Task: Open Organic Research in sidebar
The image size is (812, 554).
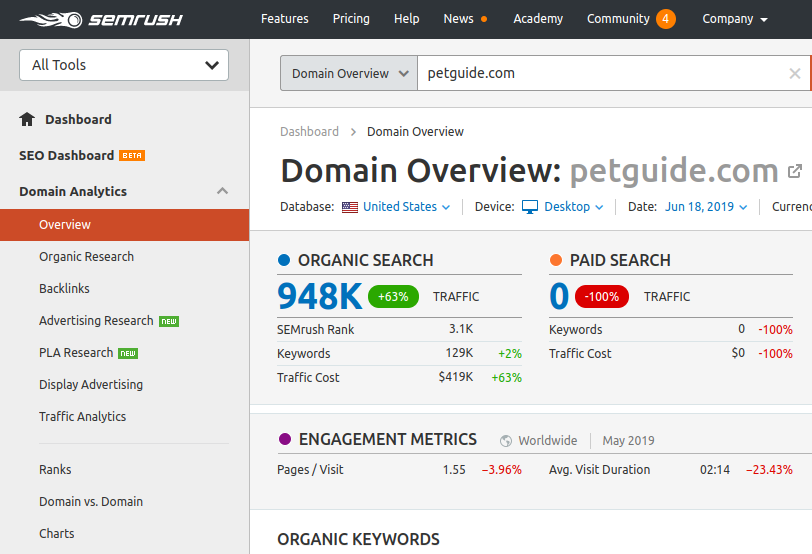Action: 86,257
